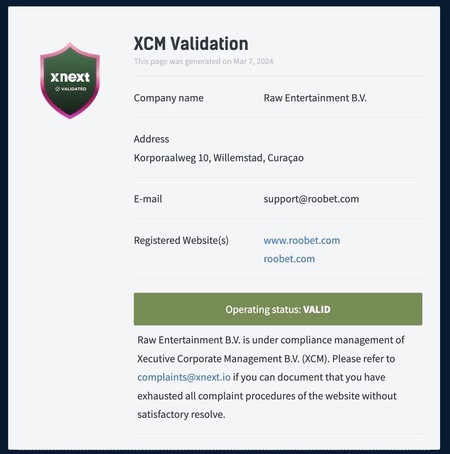The image size is (450, 454).
Task: Click the xnext validated shield badge
Action: point(70,80)
